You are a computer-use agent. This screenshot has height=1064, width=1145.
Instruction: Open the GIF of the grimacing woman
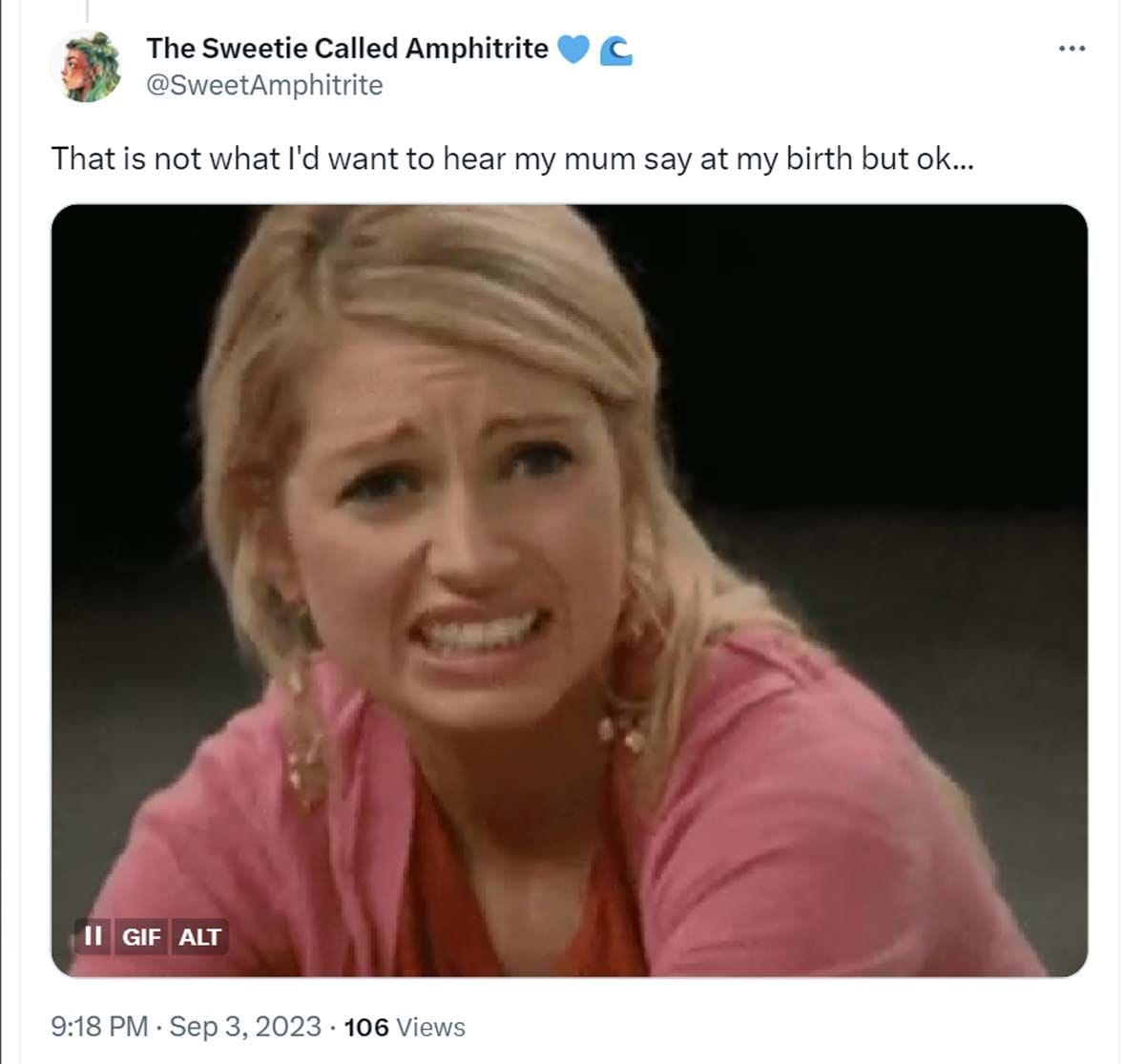click(x=570, y=591)
